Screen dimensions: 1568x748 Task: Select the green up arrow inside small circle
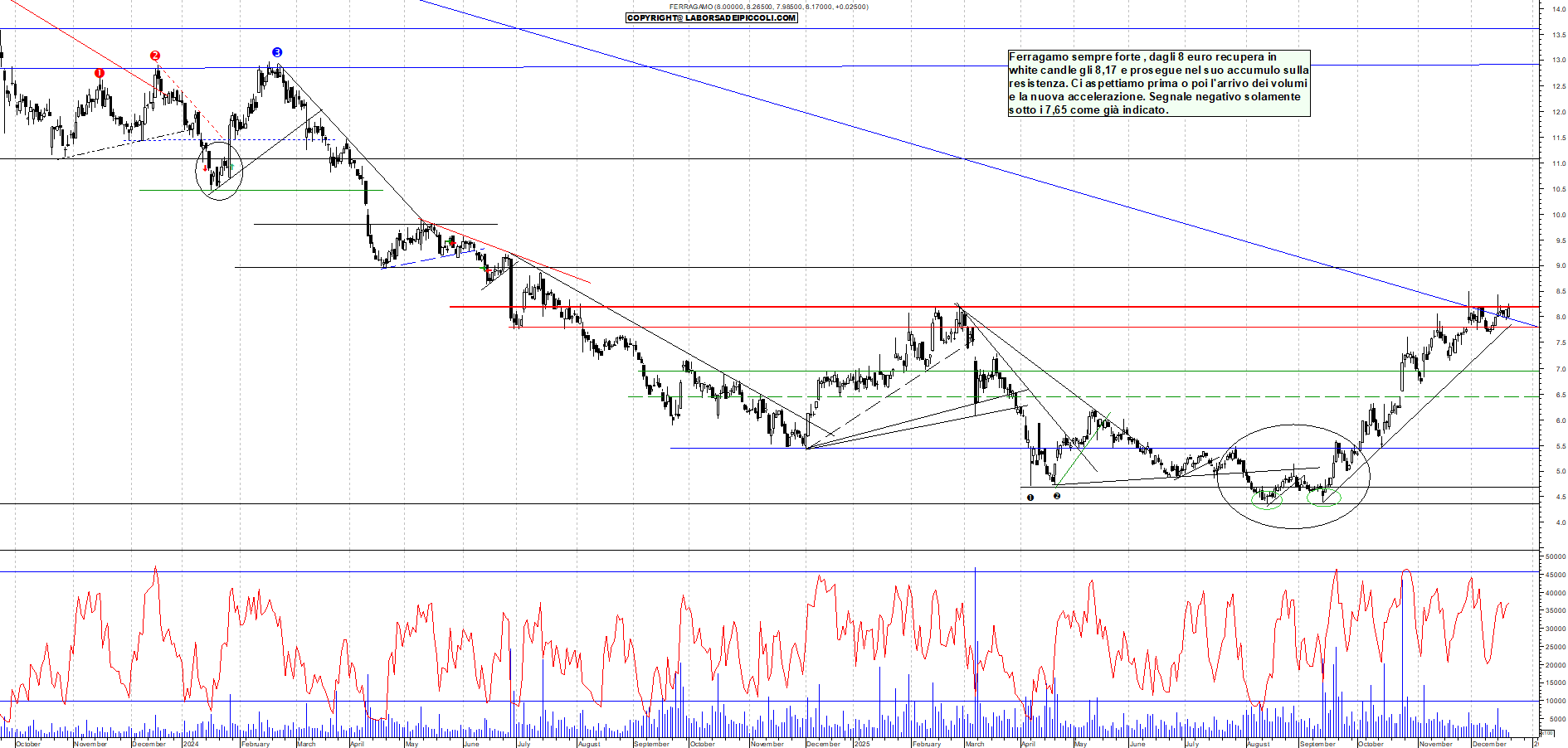tap(231, 167)
